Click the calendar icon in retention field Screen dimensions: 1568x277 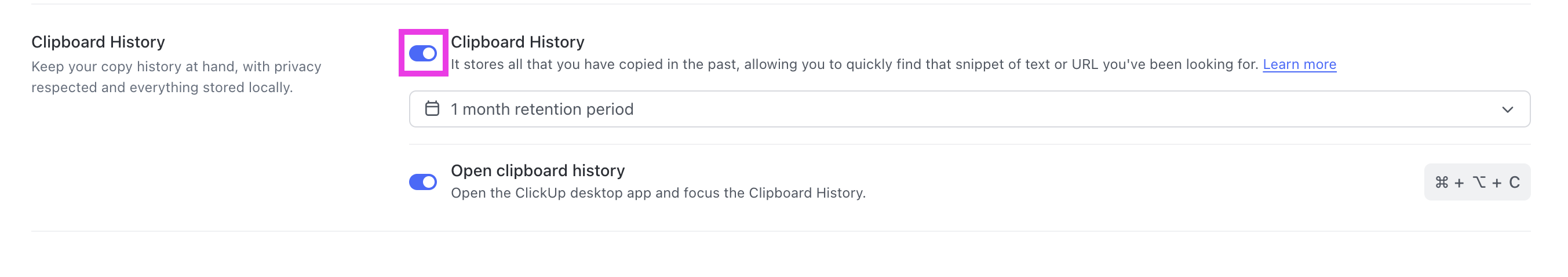[x=432, y=109]
